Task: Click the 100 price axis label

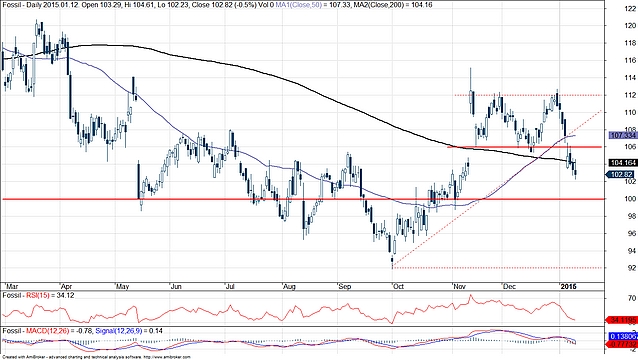Action: (x=630, y=199)
